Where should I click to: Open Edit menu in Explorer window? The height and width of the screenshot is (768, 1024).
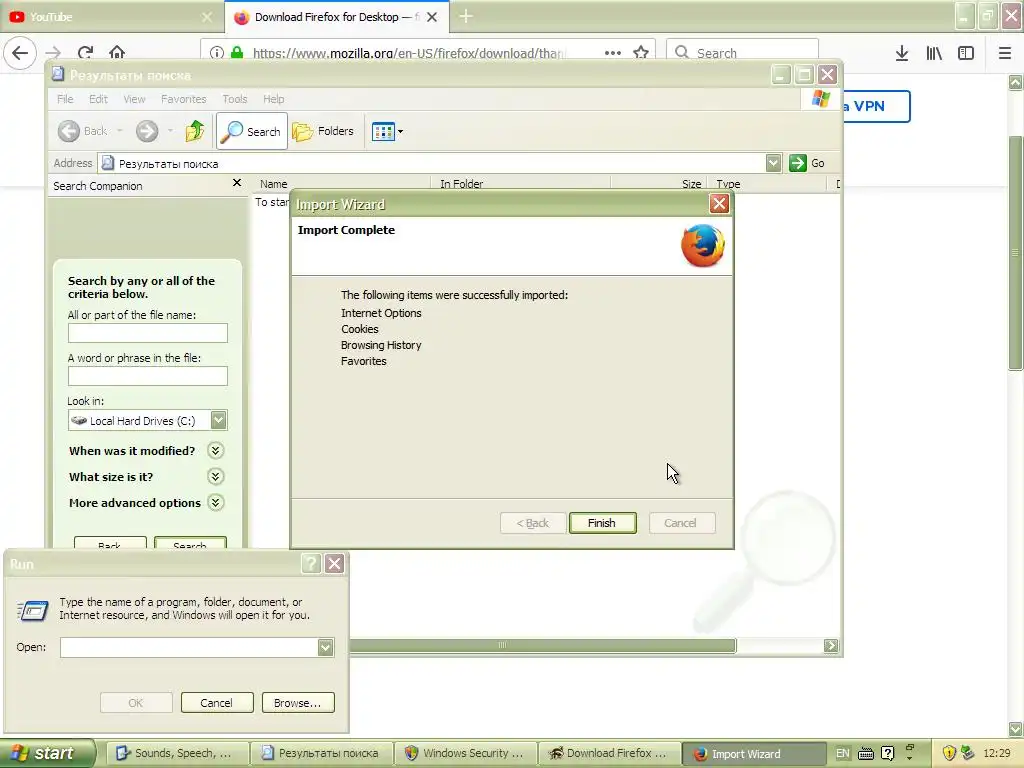pyautogui.click(x=99, y=99)
